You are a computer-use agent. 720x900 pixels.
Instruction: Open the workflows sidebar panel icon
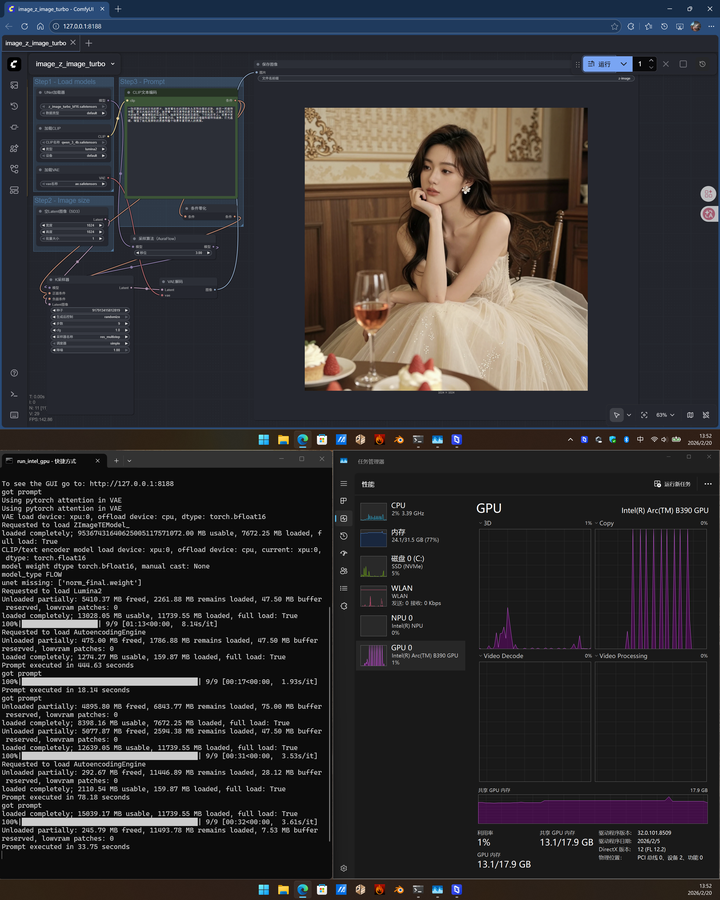coord(14,169)
